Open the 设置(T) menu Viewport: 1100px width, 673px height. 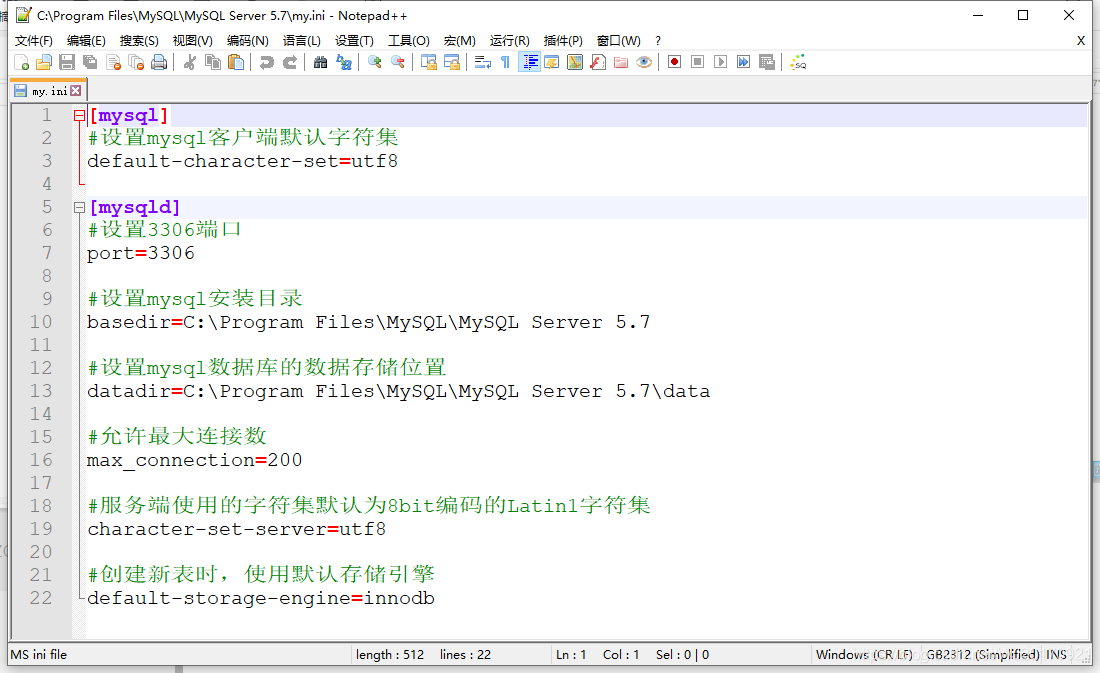coord(354,41)
